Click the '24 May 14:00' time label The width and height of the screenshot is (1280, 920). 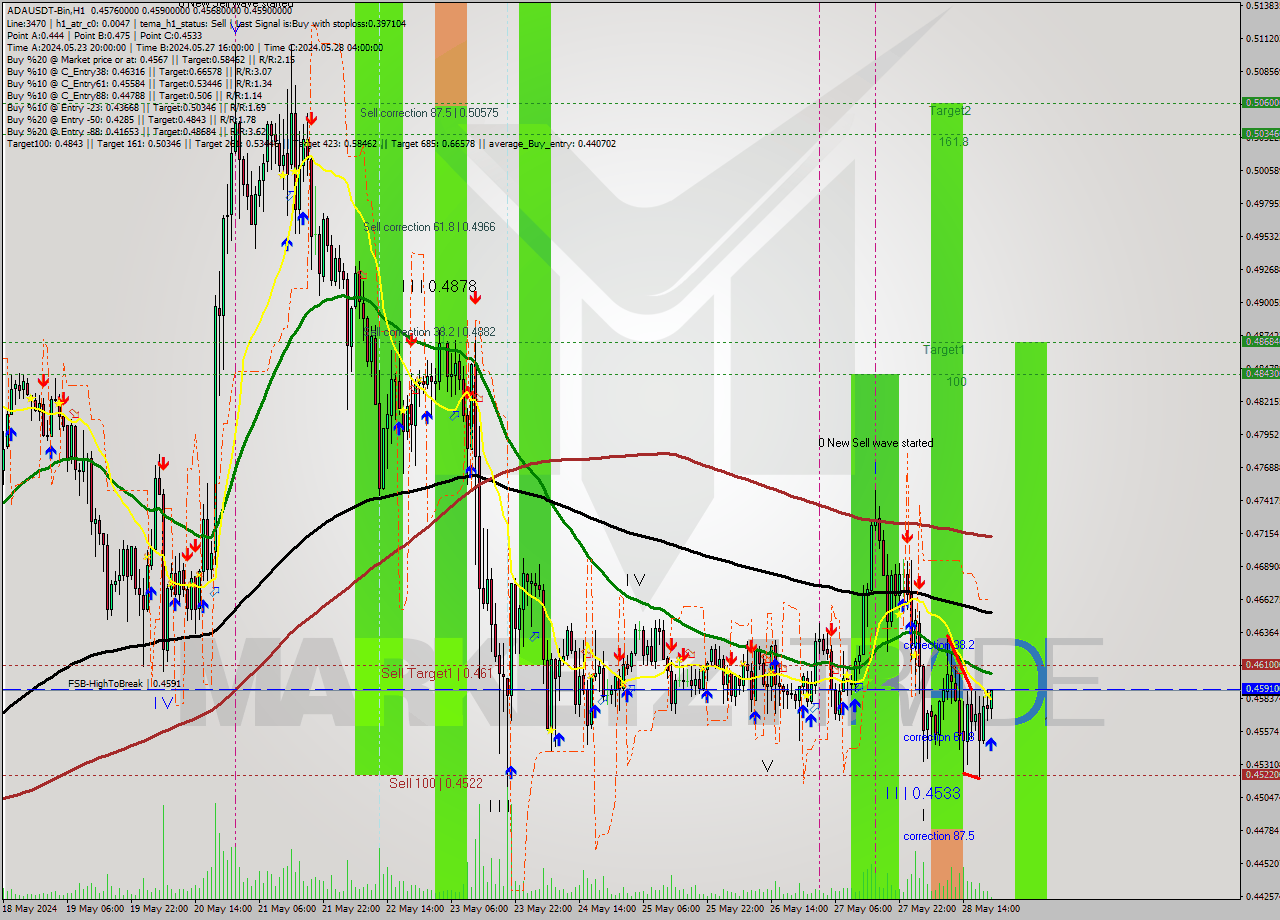click(606, 909)
